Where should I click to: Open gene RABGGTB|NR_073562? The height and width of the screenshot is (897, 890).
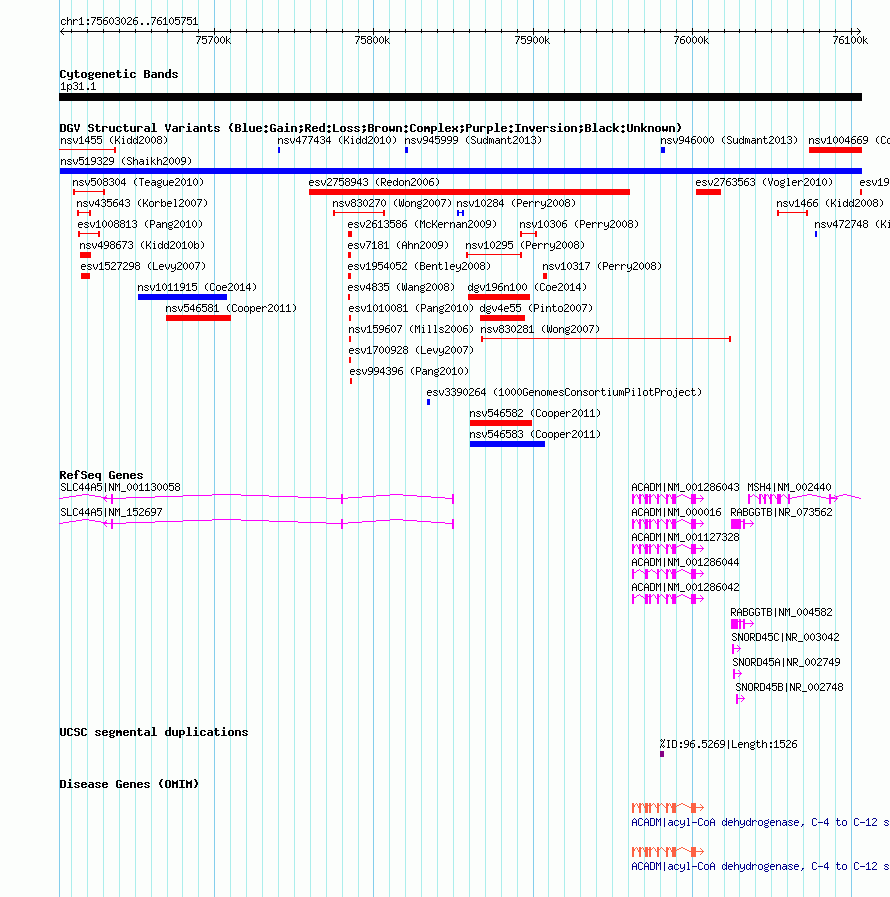(781, 513)
